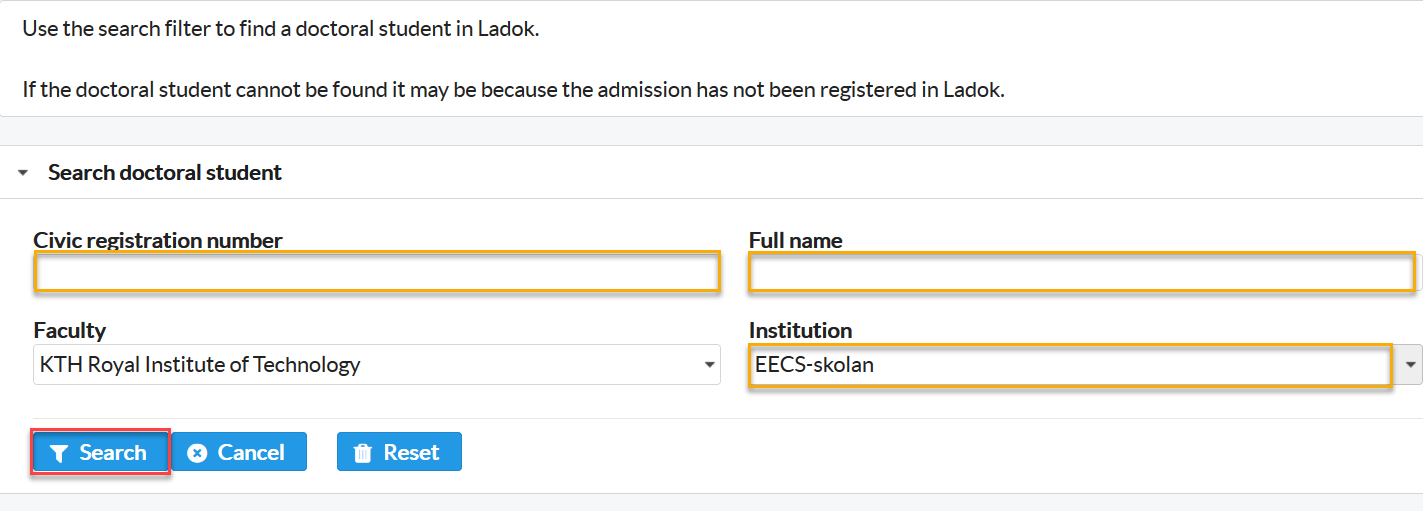The height and width of the screenshot is (511, 1423).
Task: Focus the Civic registration number input
Action: tap(377, 272)
